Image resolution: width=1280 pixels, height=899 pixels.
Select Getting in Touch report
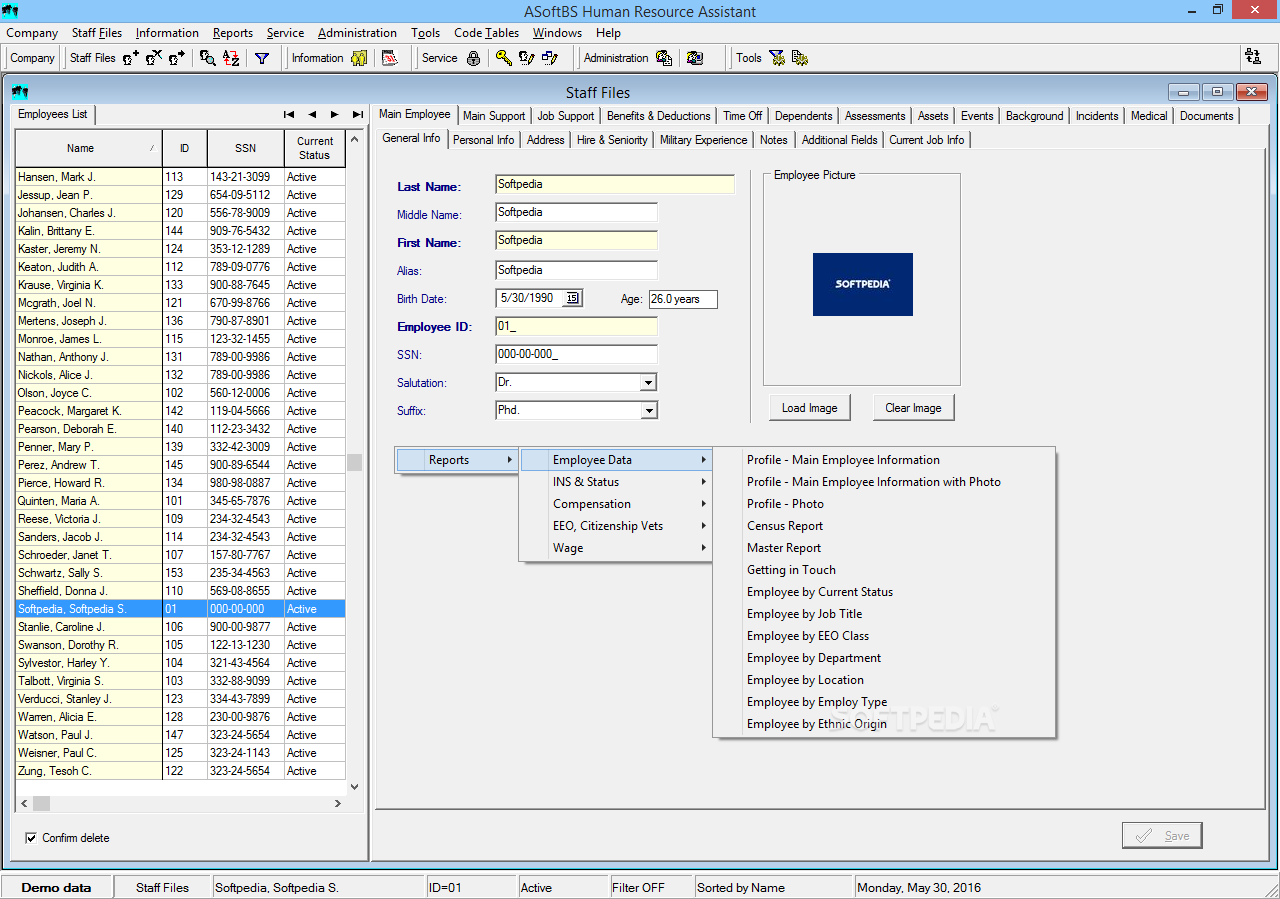[791, 570]
